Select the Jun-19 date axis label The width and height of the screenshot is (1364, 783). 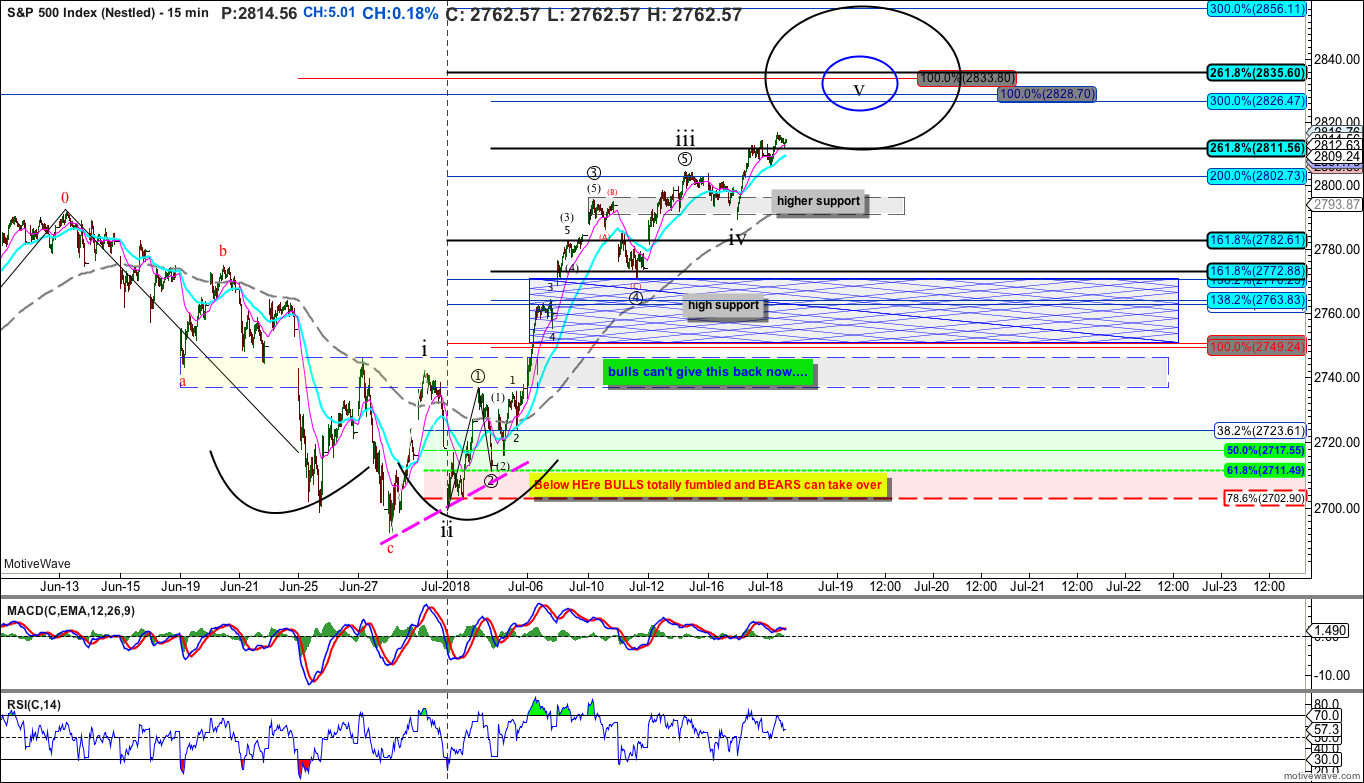click(x=180, y=586)
